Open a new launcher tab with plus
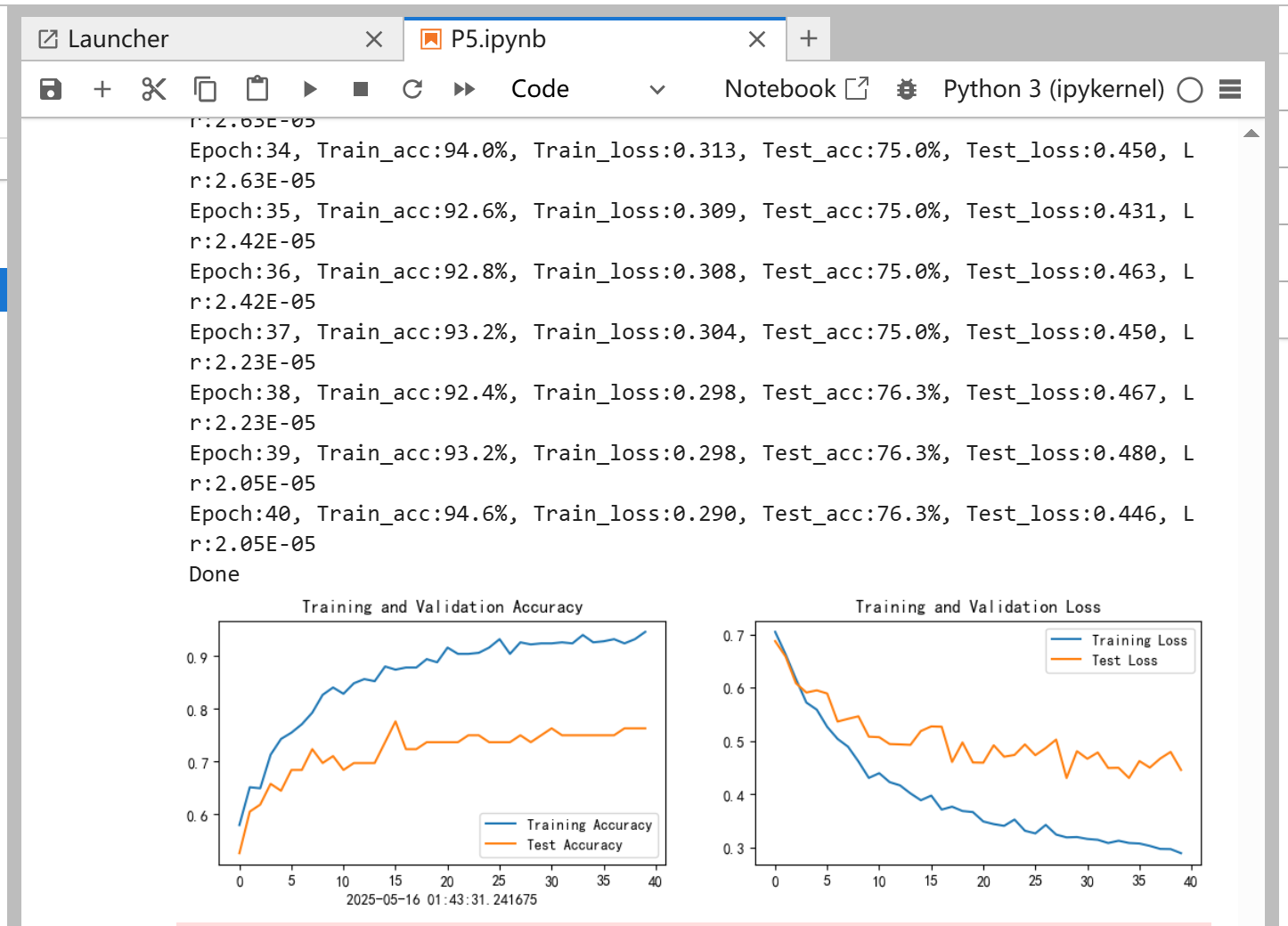 pos(809,39)
